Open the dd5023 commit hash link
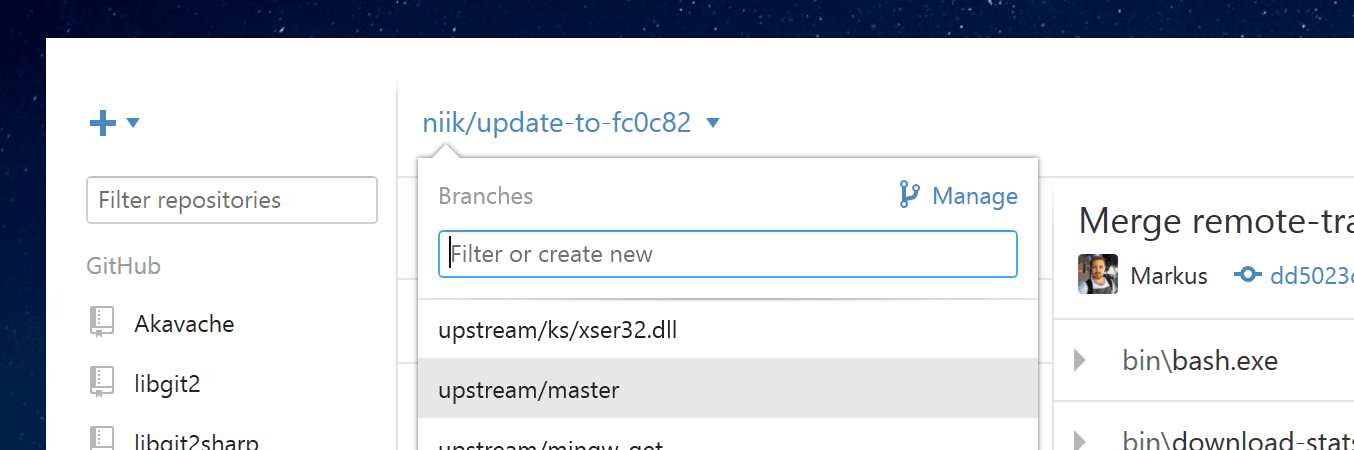1354x450 pixels. [x=1311, y=275]
